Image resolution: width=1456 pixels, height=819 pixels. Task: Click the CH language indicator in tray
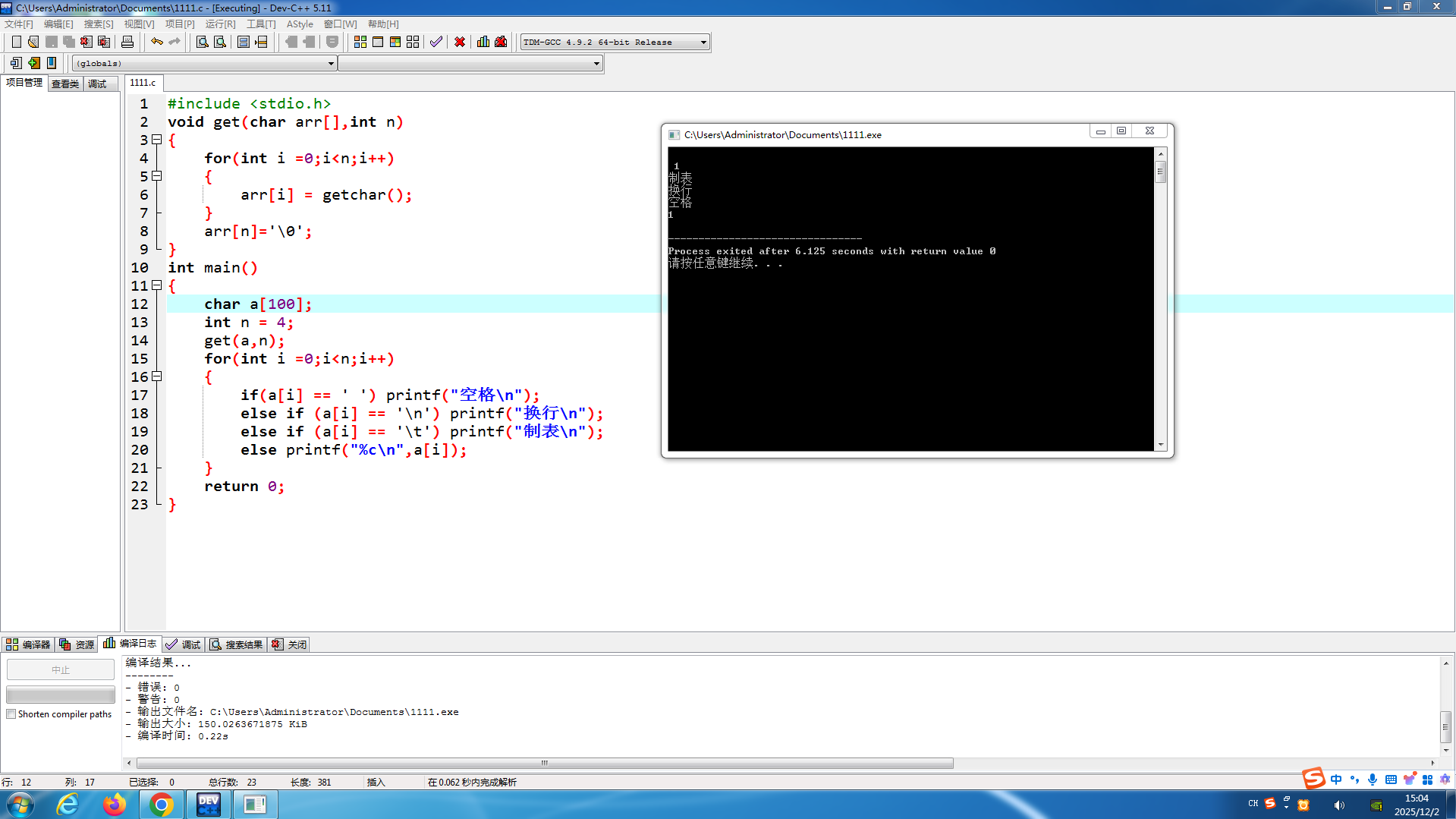point(1253,803)
